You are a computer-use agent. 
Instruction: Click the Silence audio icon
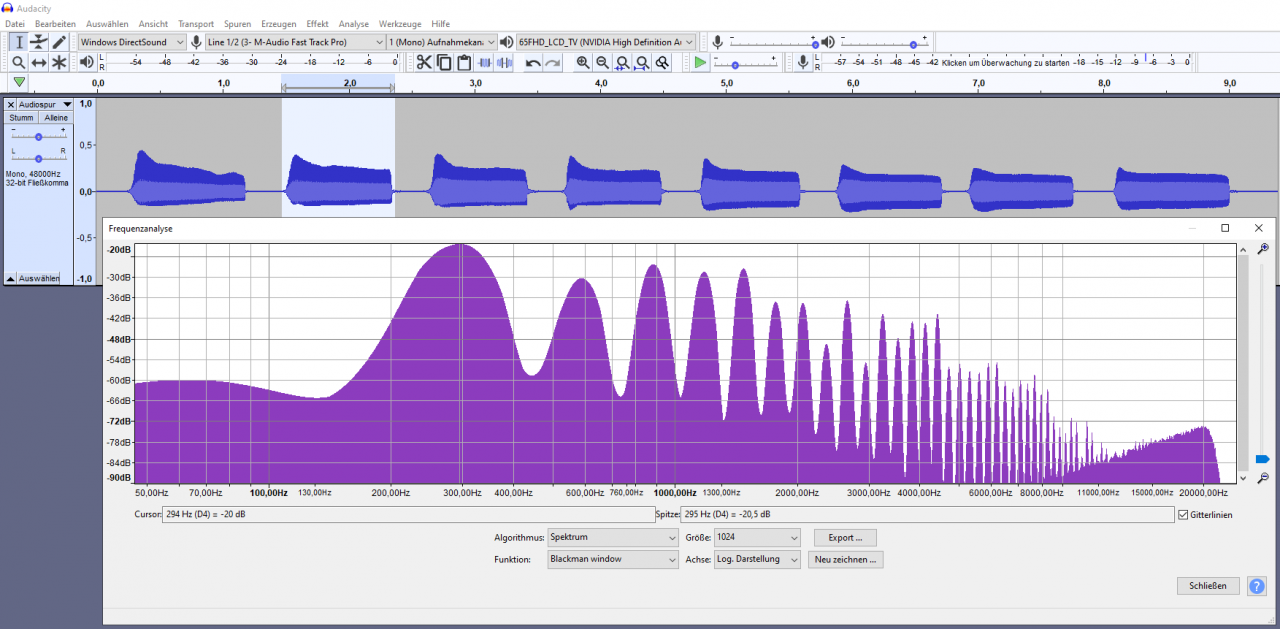point(505,63)
